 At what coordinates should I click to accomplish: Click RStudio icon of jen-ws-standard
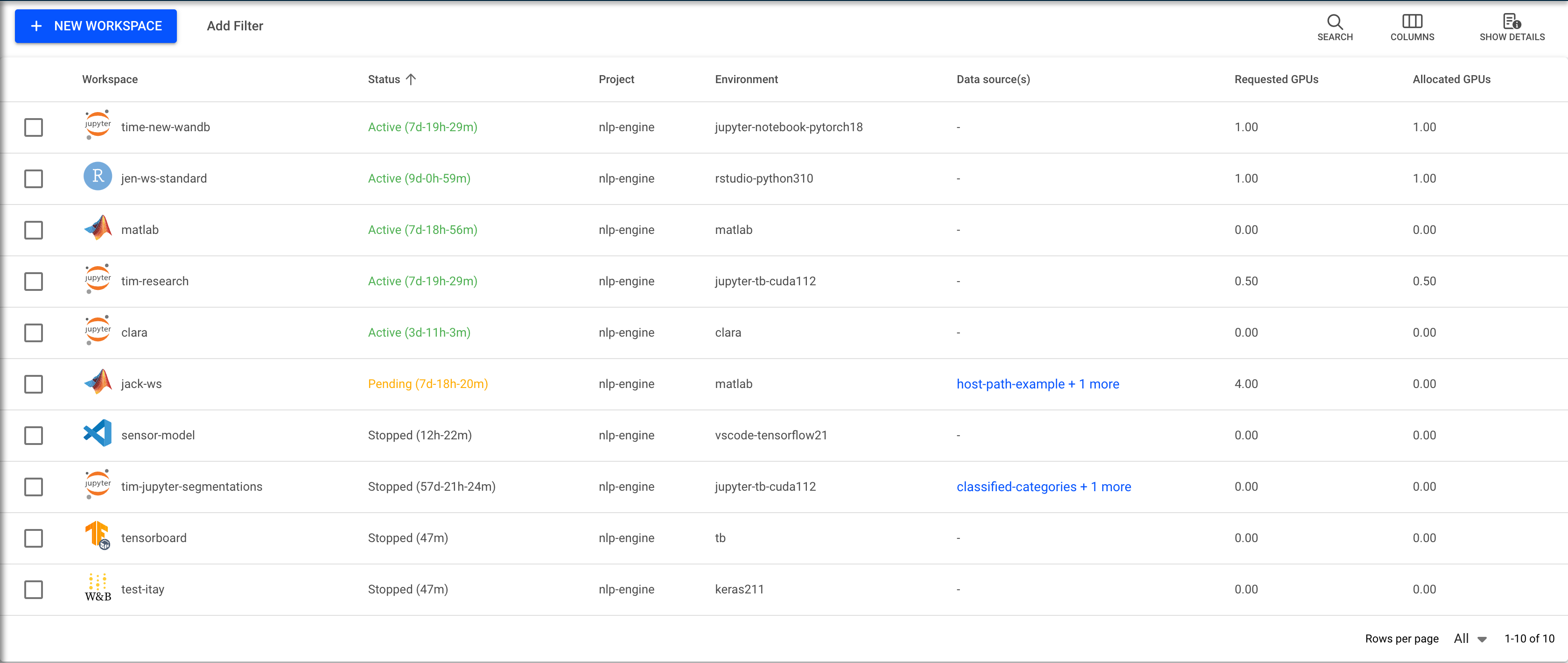tap(98, 176)
